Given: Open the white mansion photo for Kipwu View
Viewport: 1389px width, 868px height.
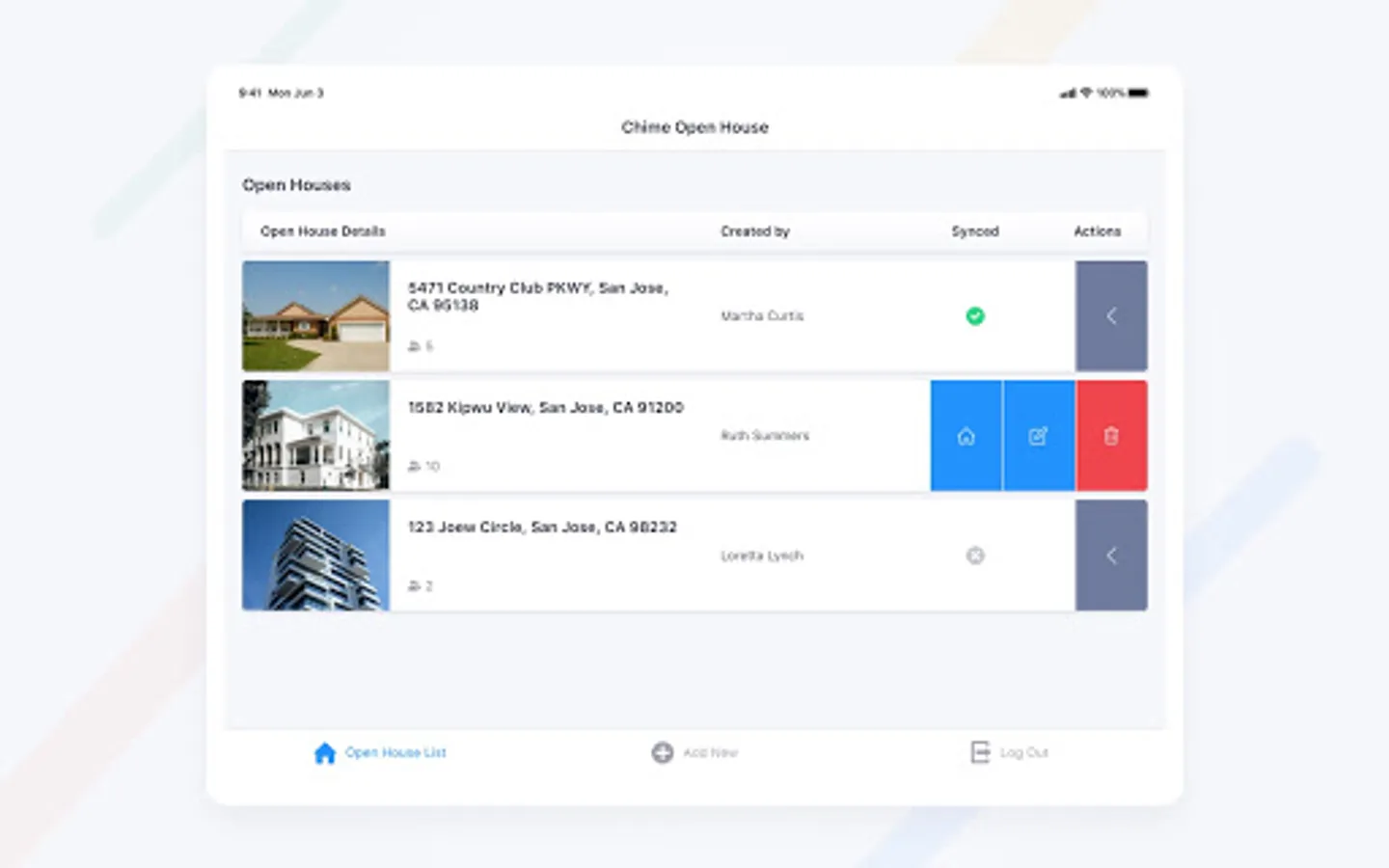Looking at the screenshot, I should tap(316, 436).
